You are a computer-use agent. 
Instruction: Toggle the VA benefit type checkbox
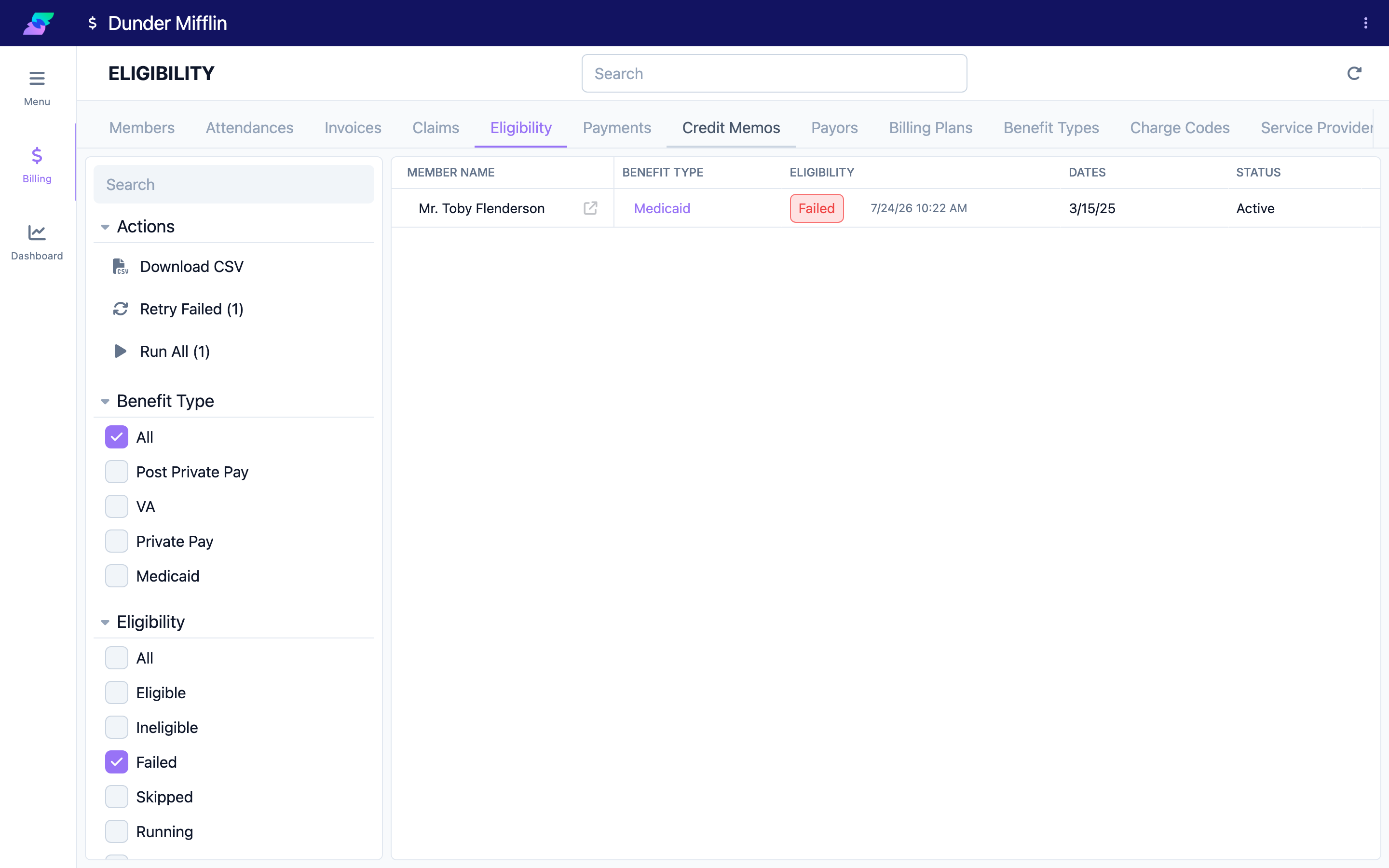(117, 506)
